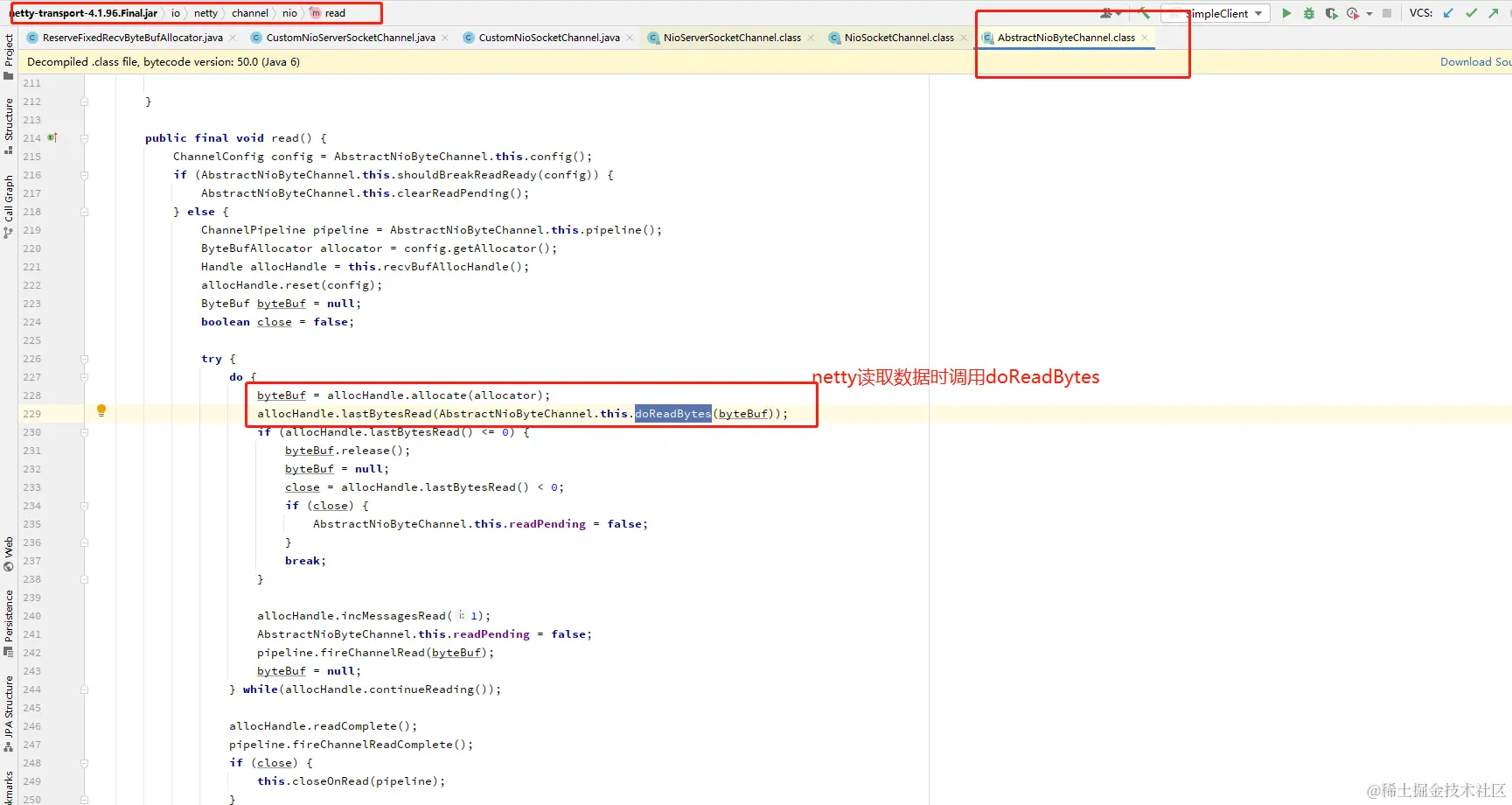
Task: Click the 'nio' breadcrumb segment
Action: tap(289, 13)
